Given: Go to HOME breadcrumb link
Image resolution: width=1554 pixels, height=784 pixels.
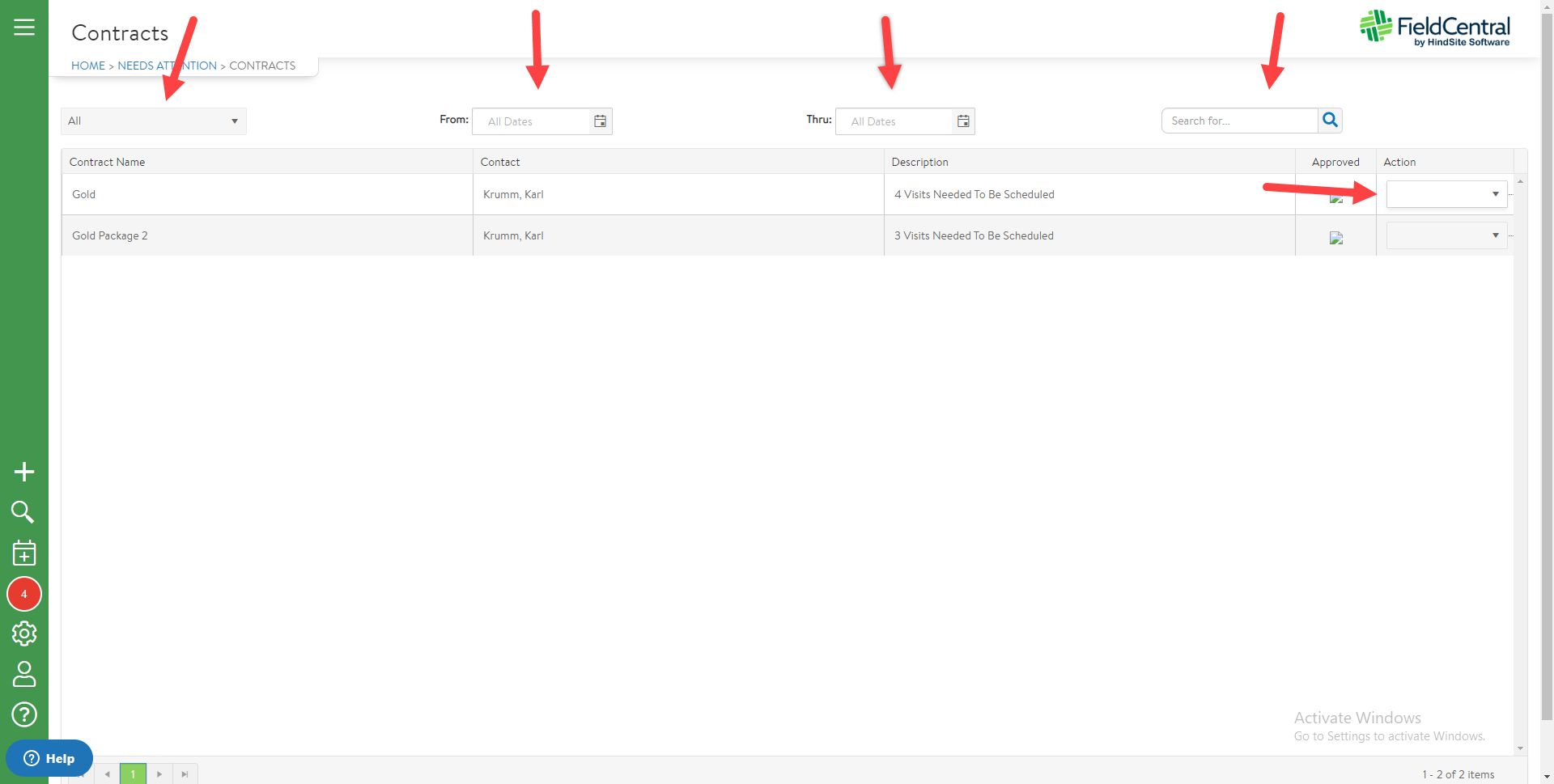Looking at the screenshot, I should (x=88, y=66).
